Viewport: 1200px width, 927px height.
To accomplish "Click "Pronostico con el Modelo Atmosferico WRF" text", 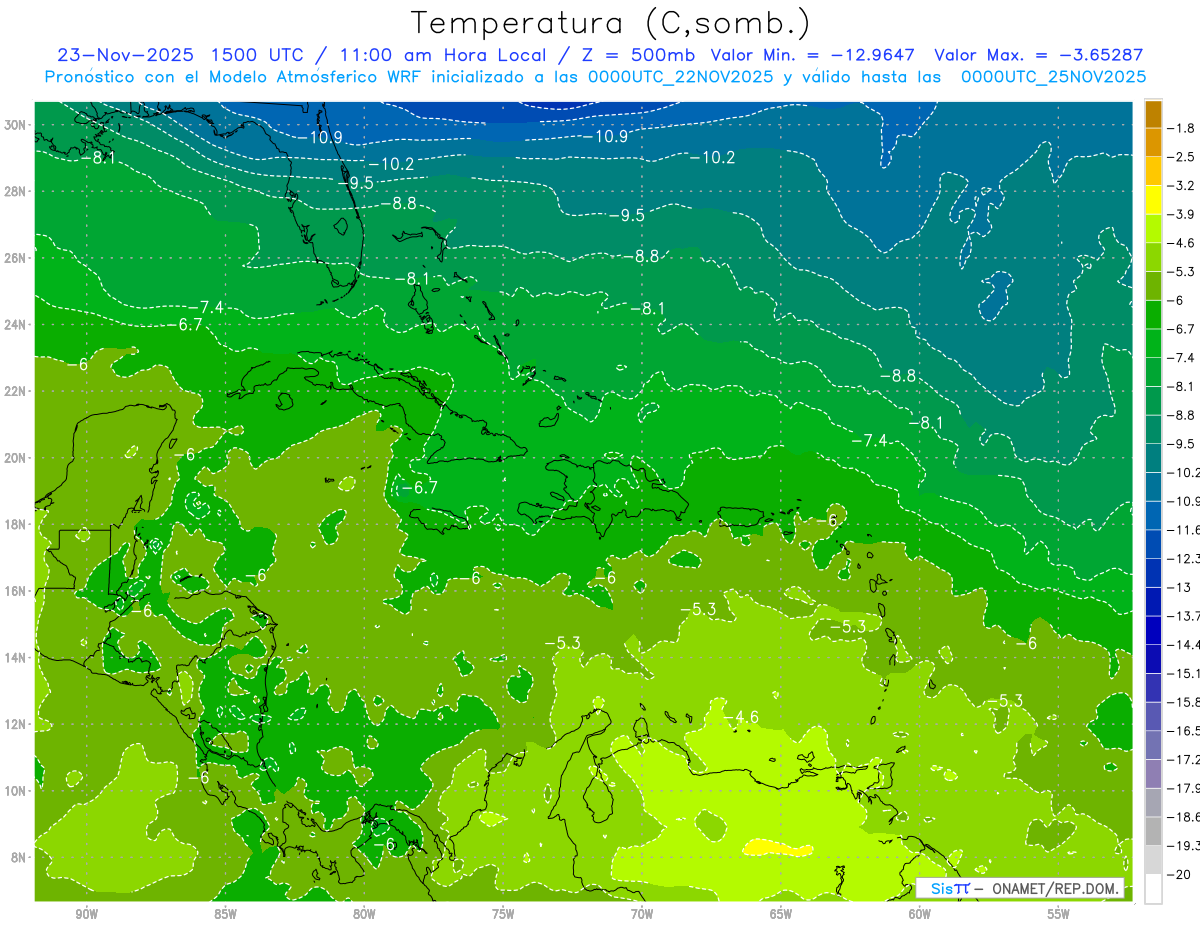I will tap(233, 77).
